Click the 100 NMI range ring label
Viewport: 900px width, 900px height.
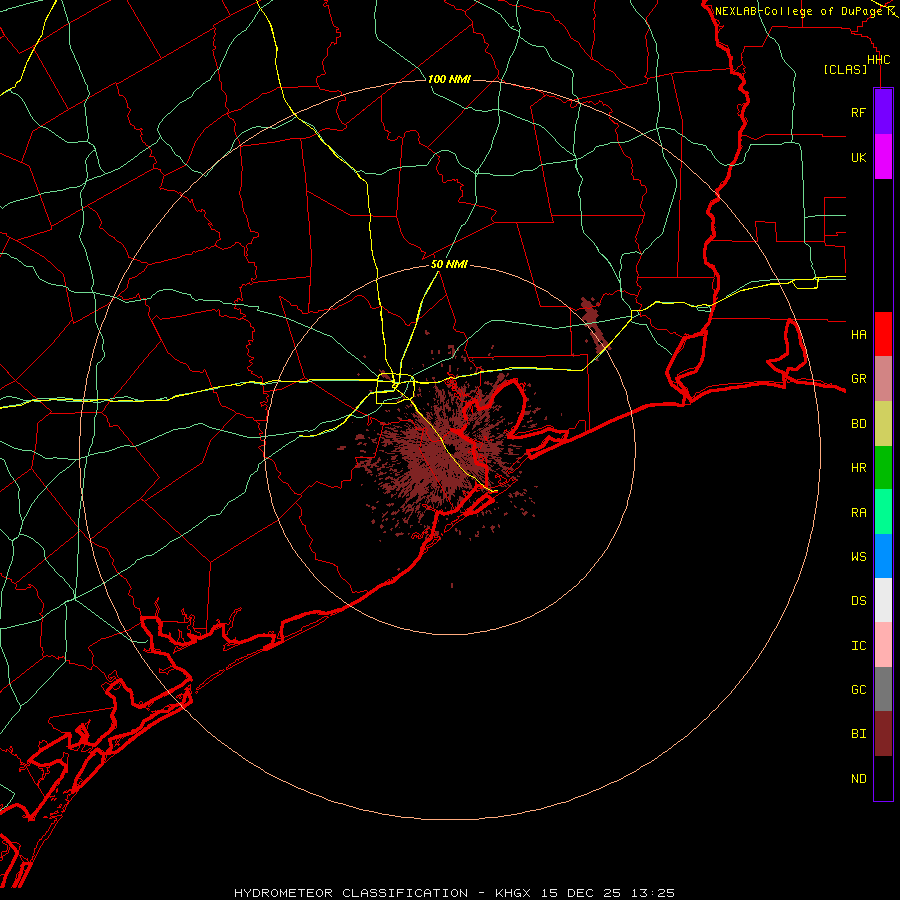449,79
